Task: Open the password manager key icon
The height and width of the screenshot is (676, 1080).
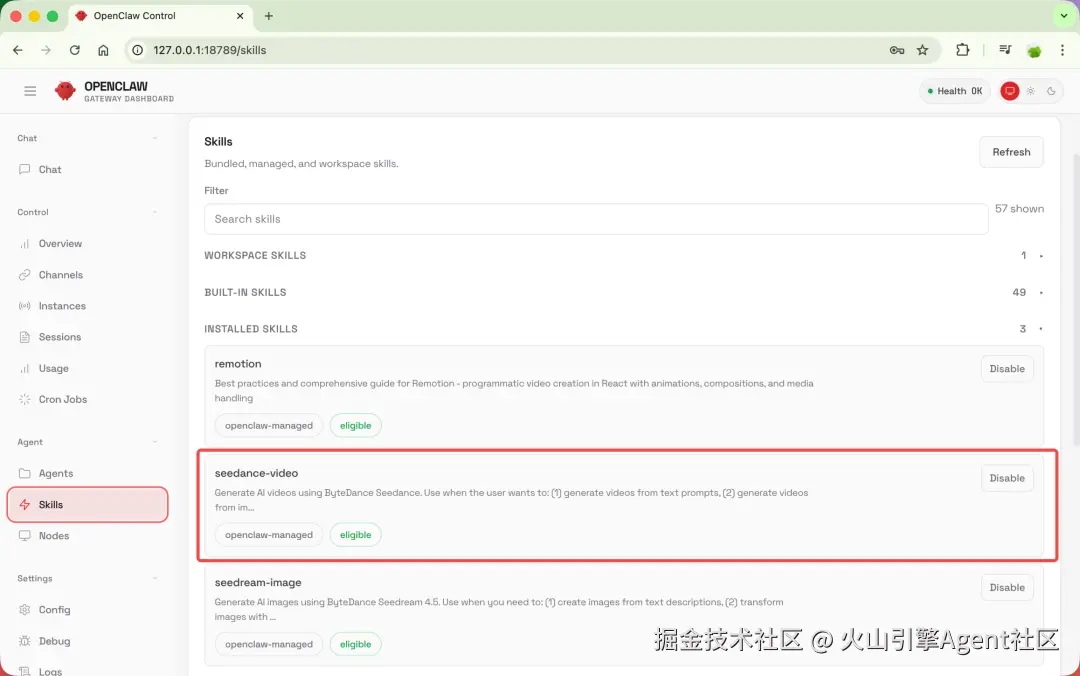Action: (x=896, y=50)
